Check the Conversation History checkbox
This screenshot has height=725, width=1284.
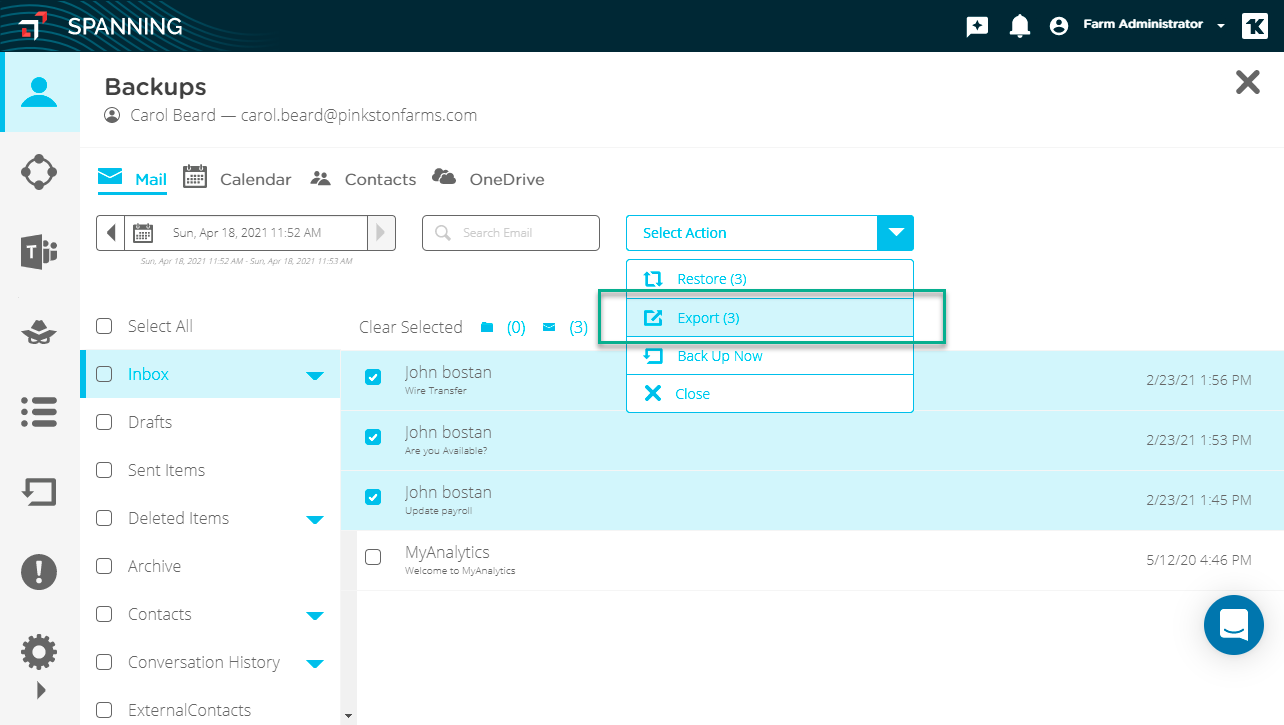104,662
